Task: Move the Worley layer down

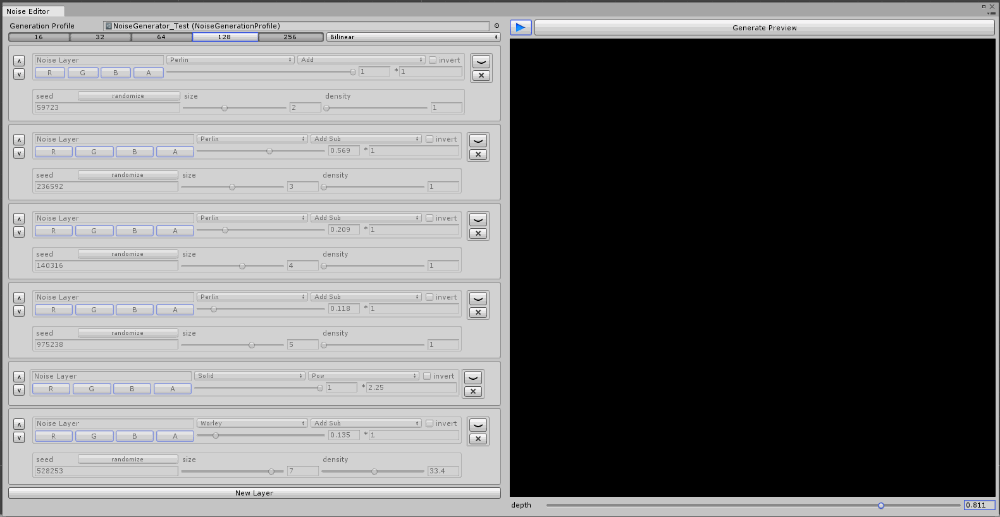Action: coord(19,438)
